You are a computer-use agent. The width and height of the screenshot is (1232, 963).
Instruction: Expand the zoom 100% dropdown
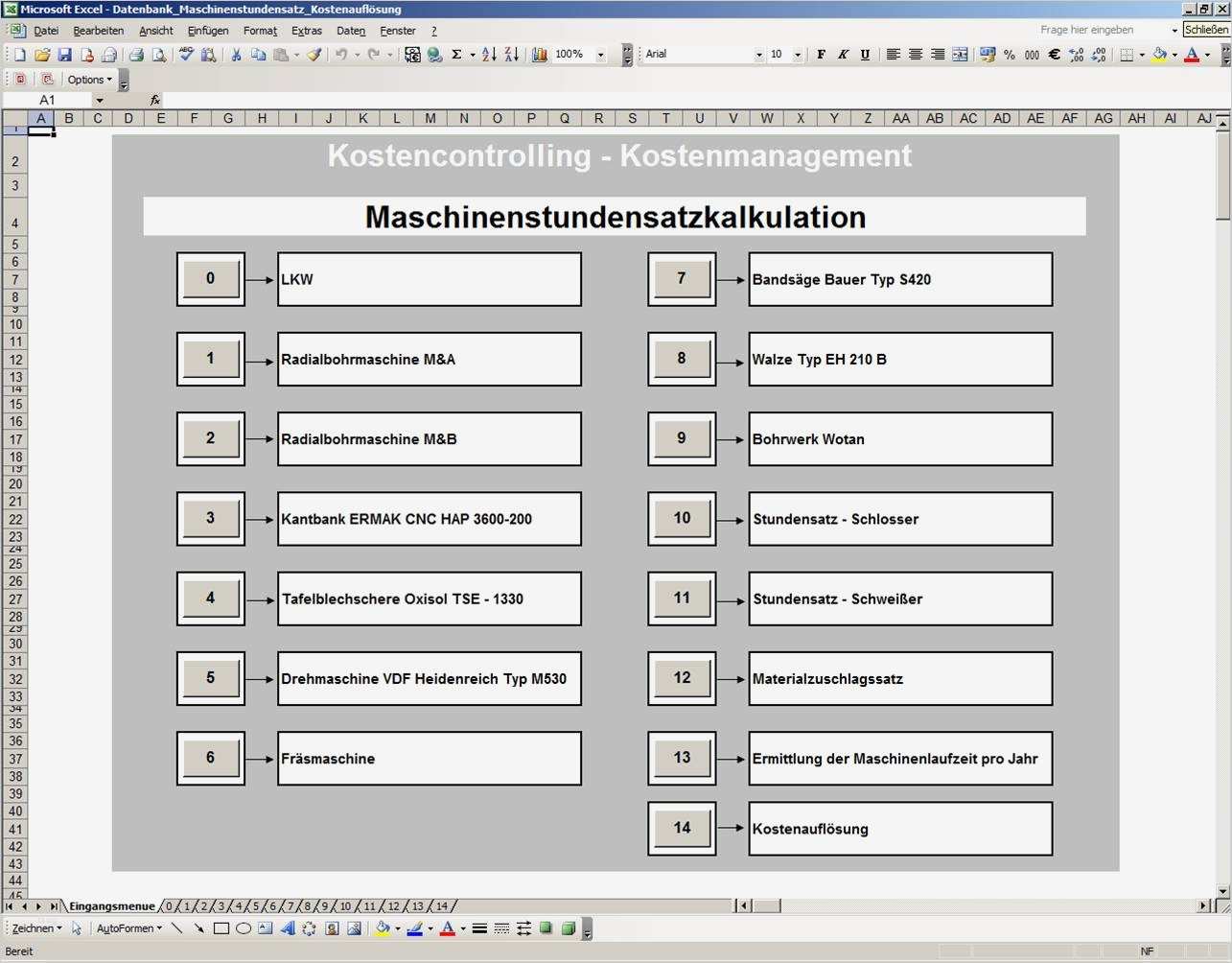(601, 55)
